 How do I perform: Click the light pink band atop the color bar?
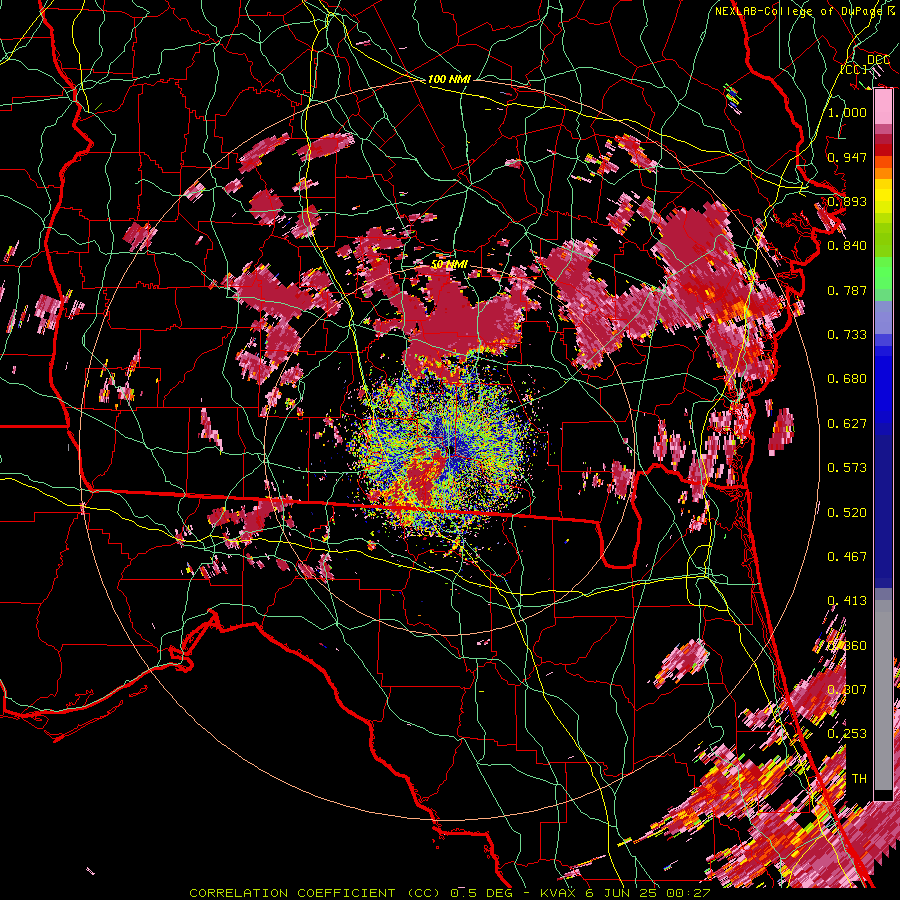click(883, 107)
